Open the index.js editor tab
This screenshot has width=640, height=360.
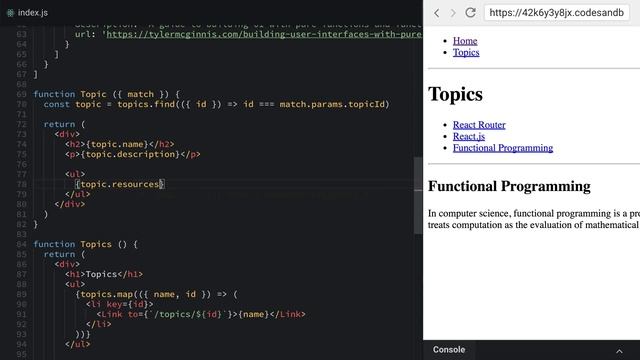pyautogui.click(x=27, y=13)
